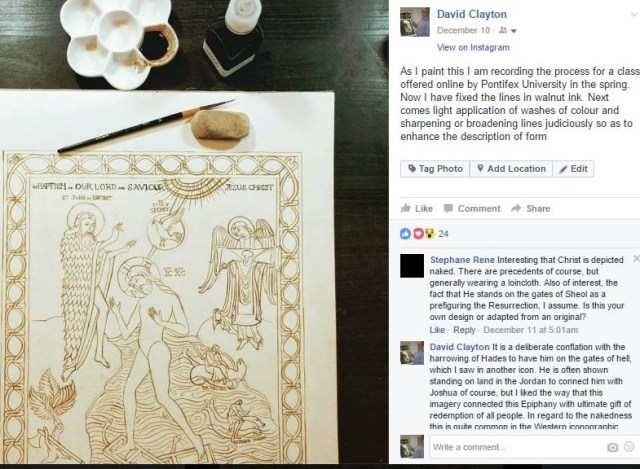Expand the post options chevron top right
The width and height of the screenshot is (640, 469).
[x=633, y=15]
